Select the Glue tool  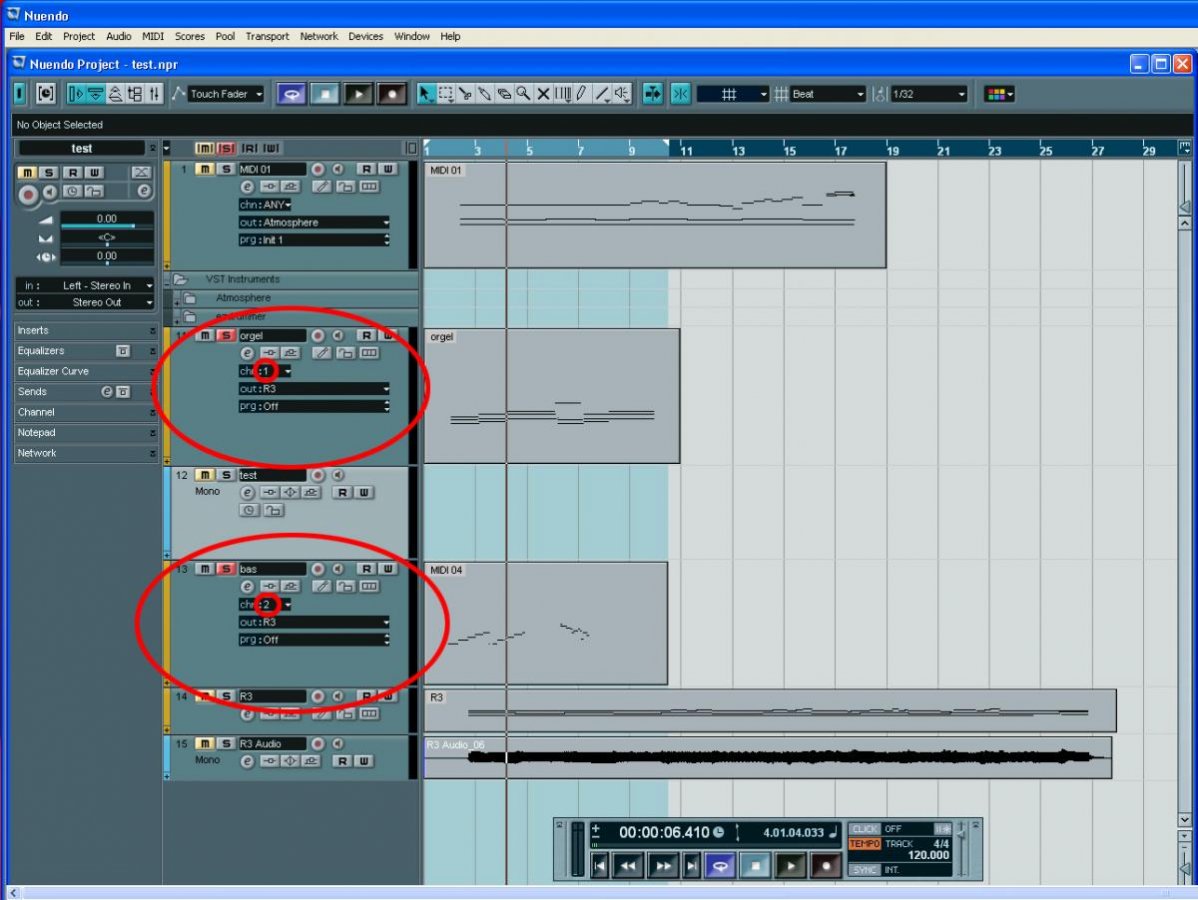484,94
